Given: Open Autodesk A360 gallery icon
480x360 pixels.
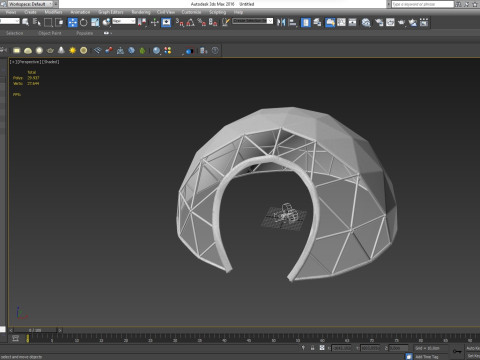Looking at the screenshot, I should coord(424,22).
